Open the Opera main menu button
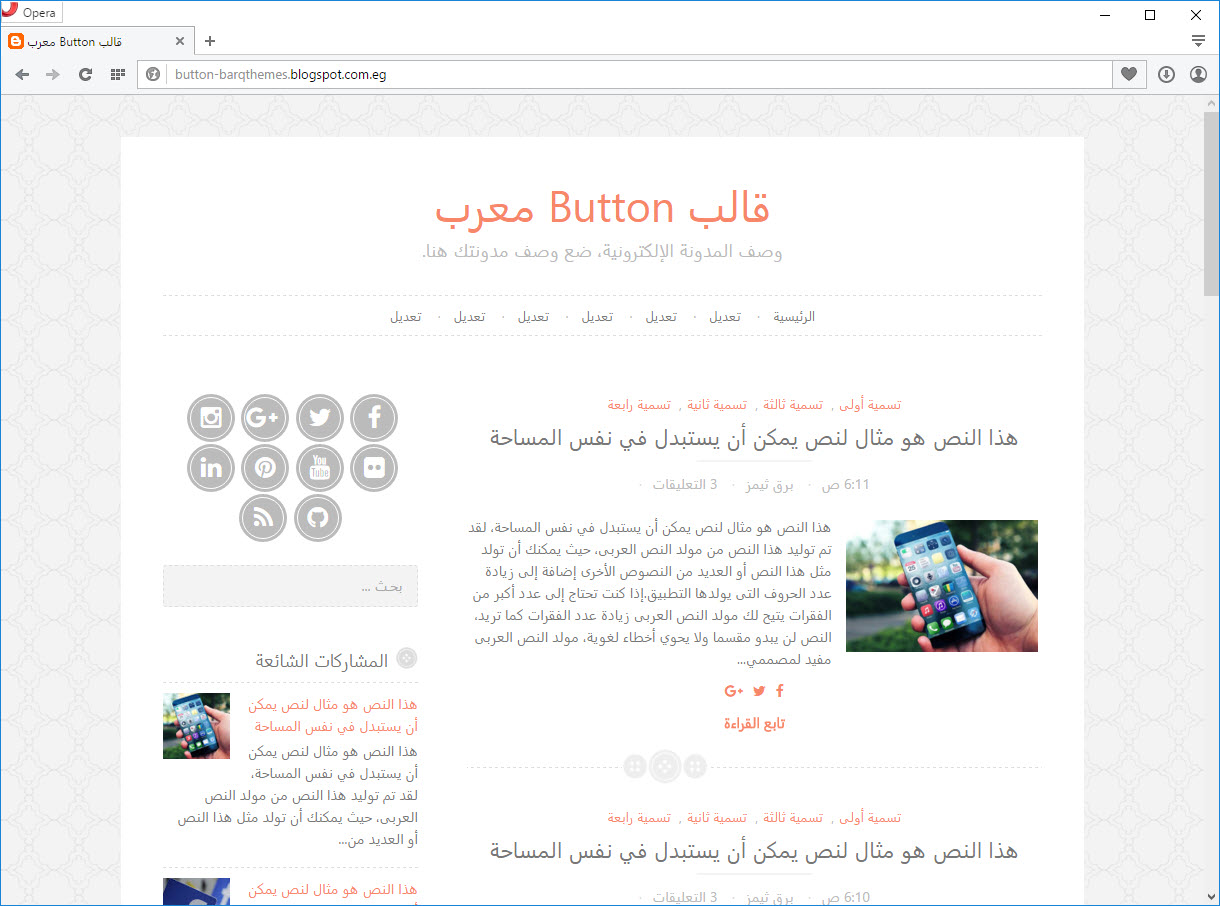This screenshot has height=906, width=1220. [x=32, y=13]
